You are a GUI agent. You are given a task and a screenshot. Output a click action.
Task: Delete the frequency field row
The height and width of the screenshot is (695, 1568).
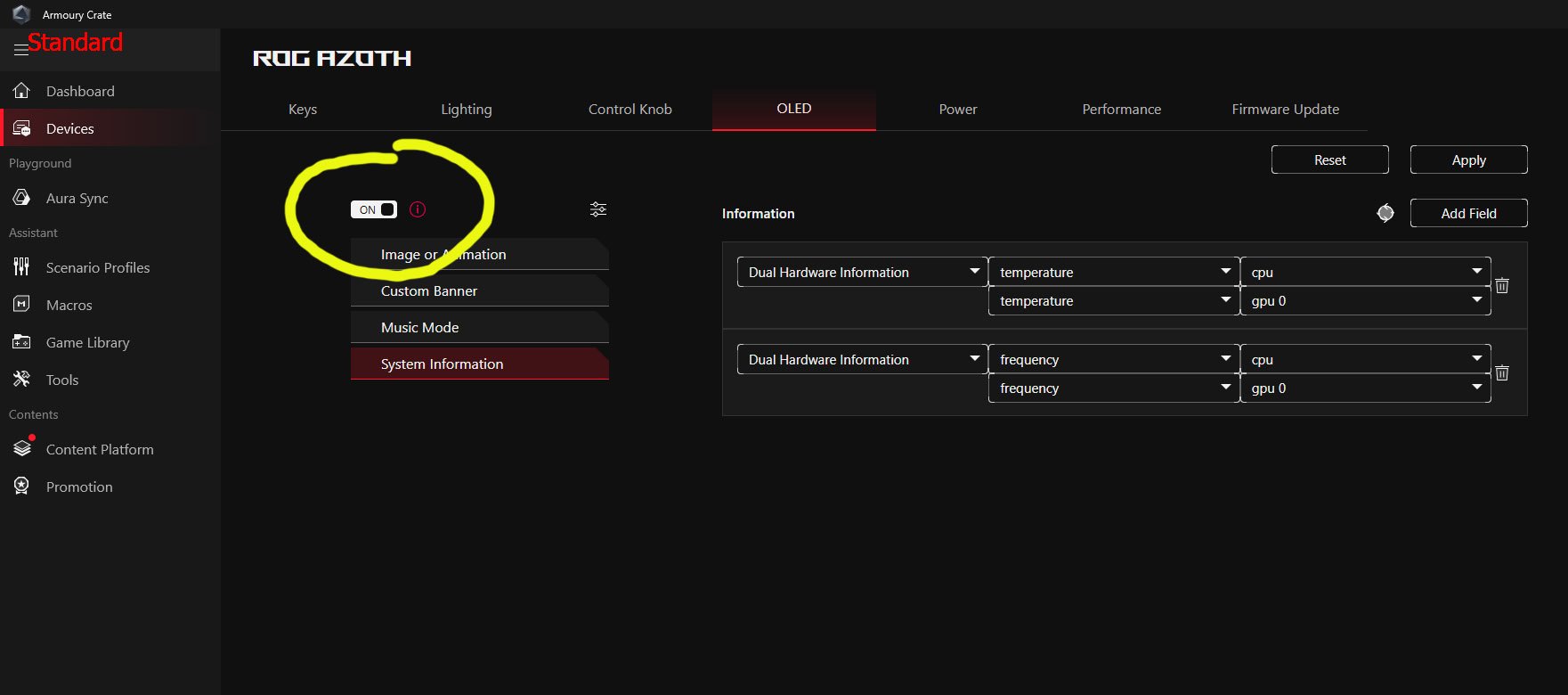[1502, 373]
